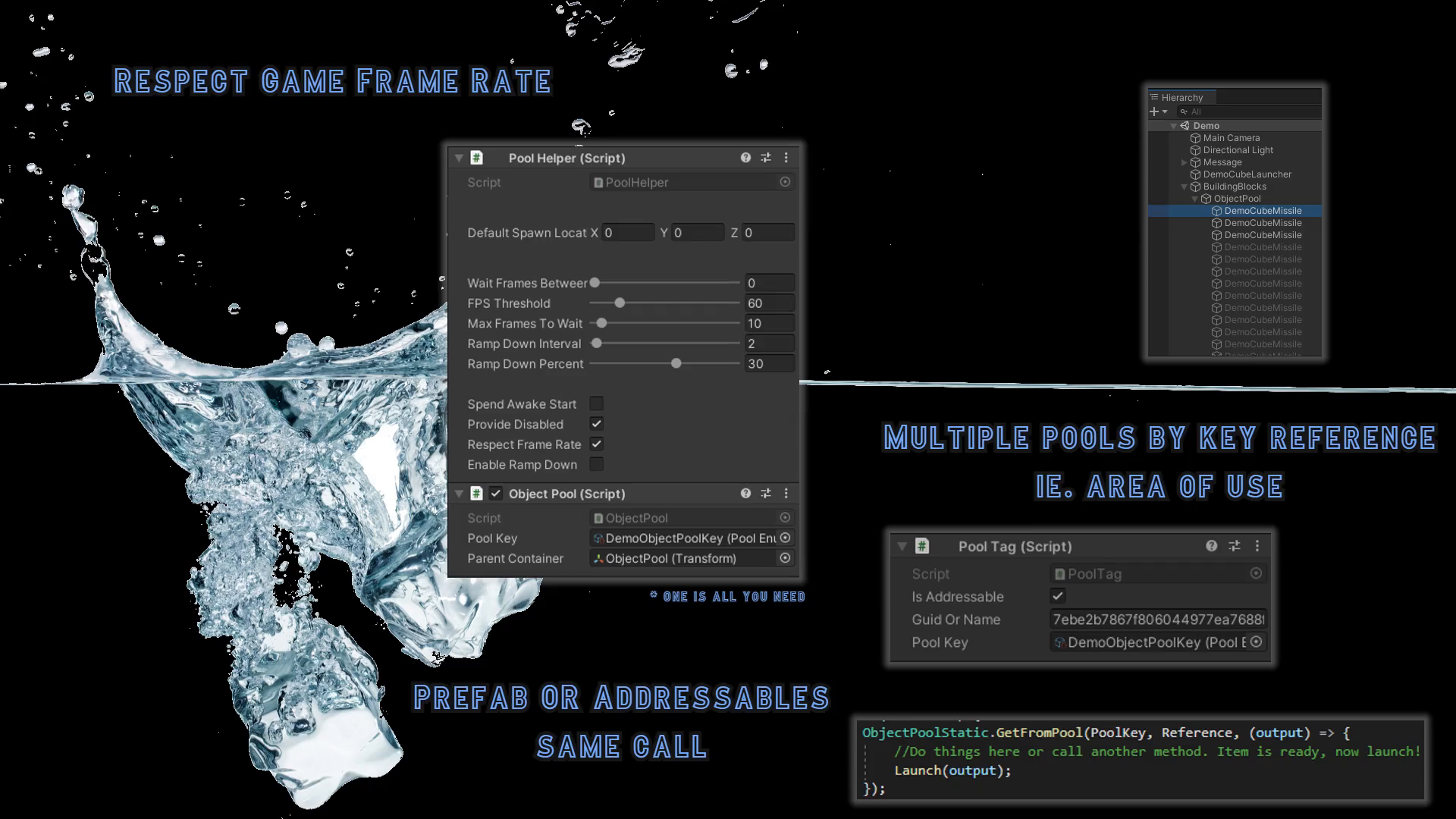The image size is (1456, 819).
Task: Click the Directional Light cube icon
Action: (x=1195, y=150)
